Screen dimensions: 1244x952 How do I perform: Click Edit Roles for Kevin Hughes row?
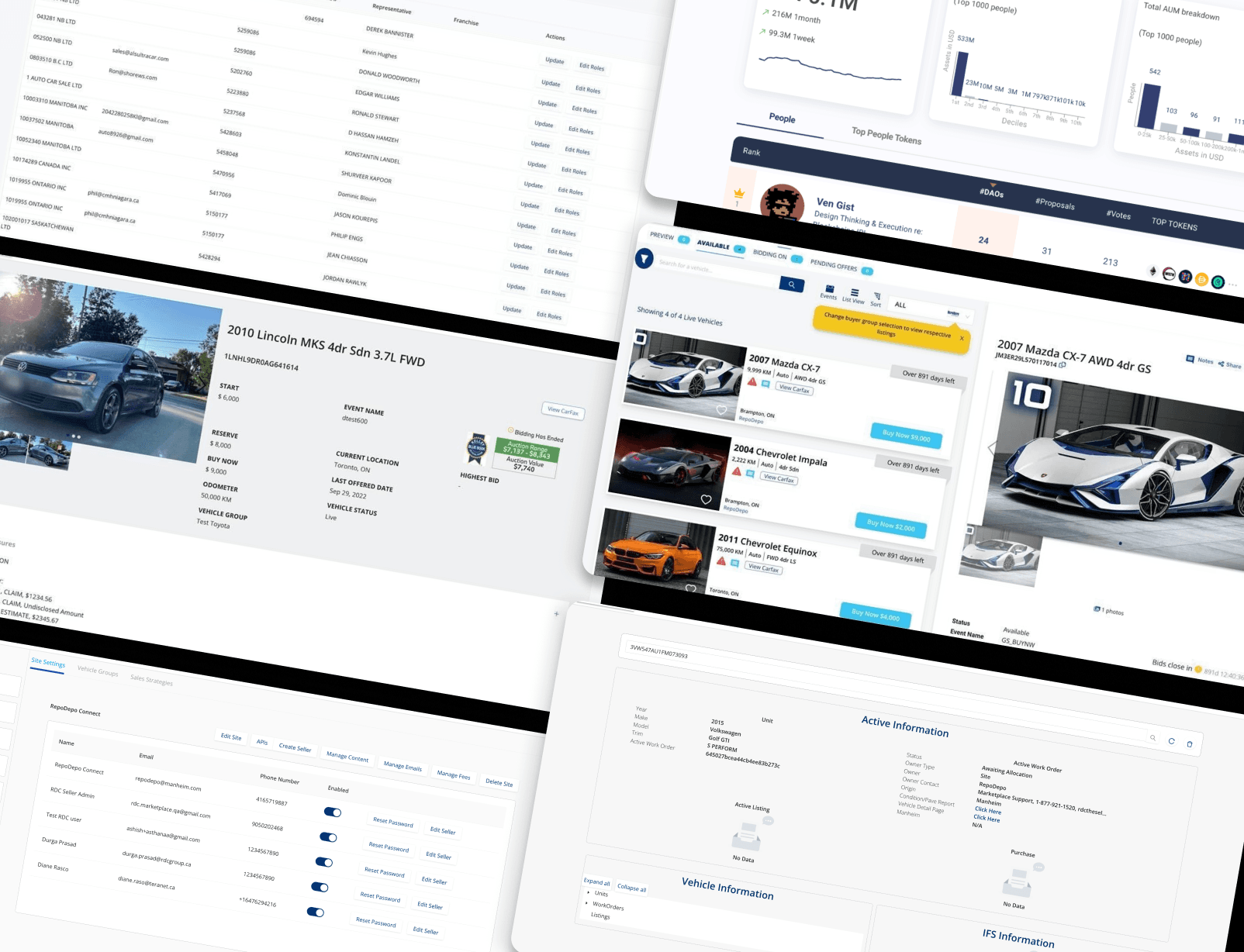[588, 89]
